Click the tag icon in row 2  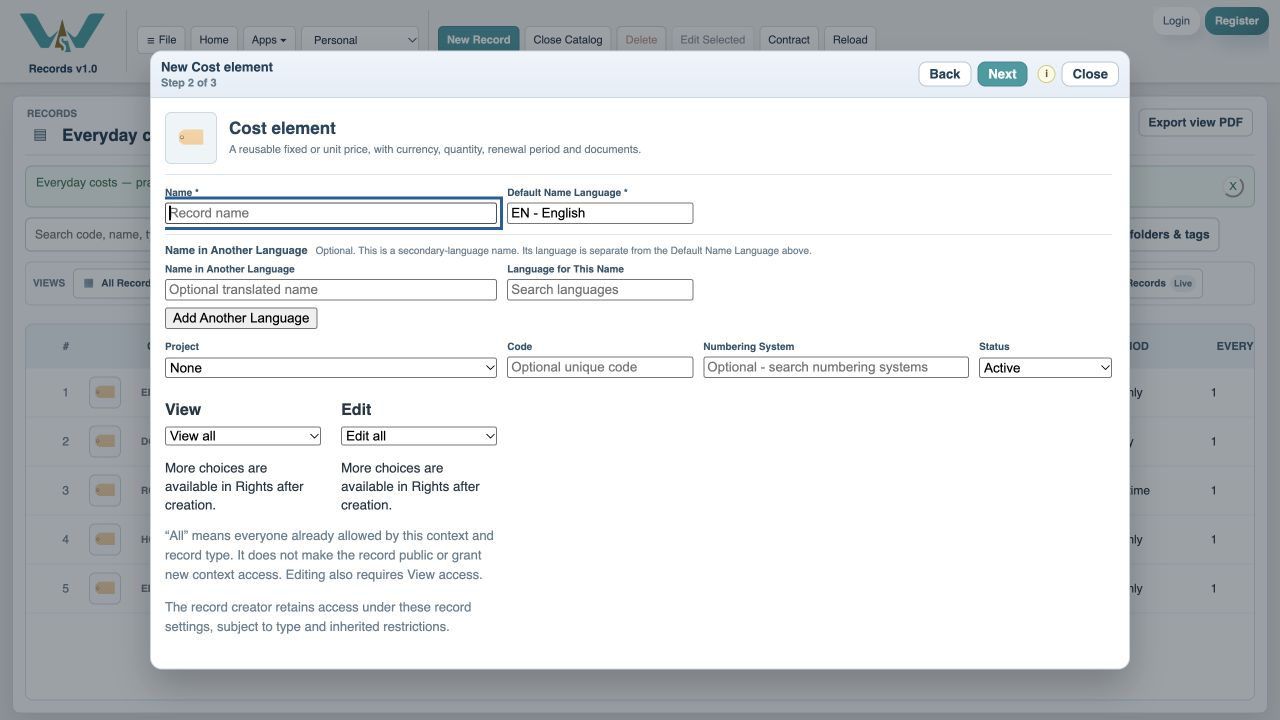click(x=105, y=442)
